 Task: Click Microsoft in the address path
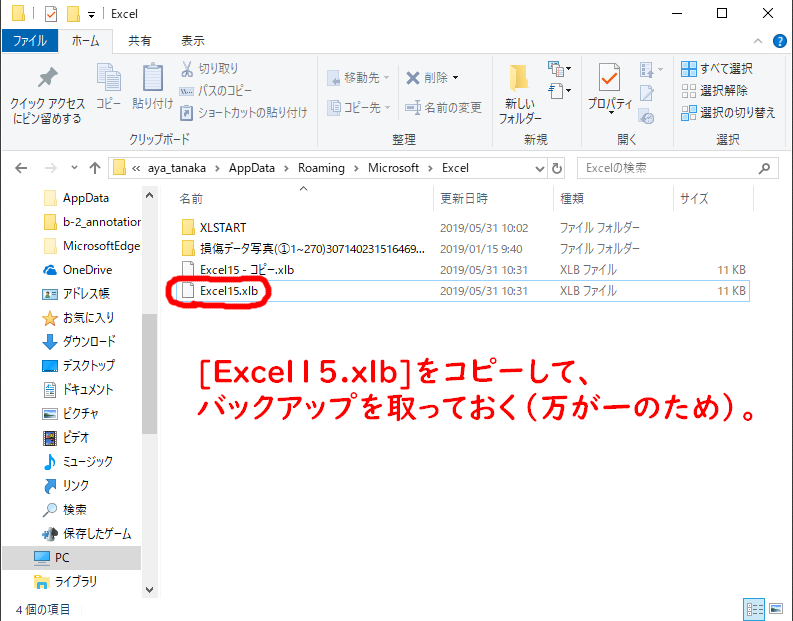(x=393, y=168)
